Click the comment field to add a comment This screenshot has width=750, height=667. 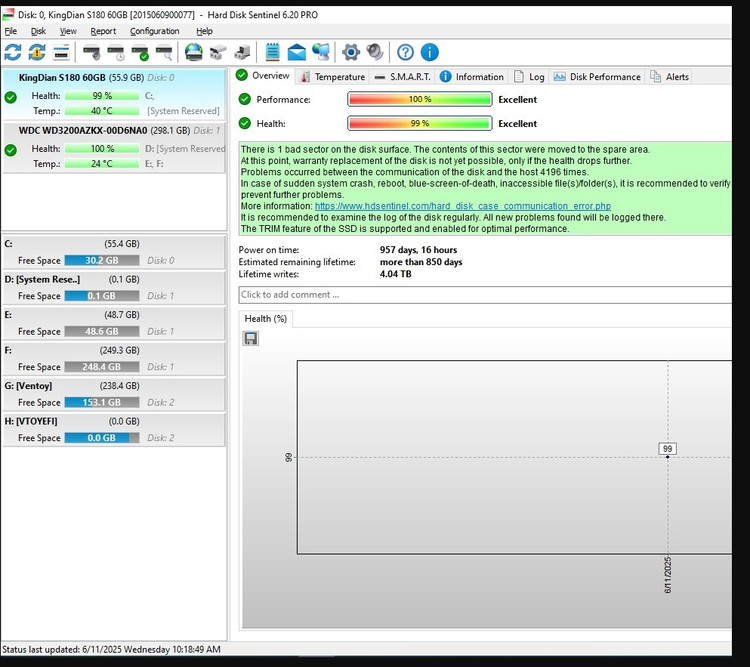coord(485,295)
